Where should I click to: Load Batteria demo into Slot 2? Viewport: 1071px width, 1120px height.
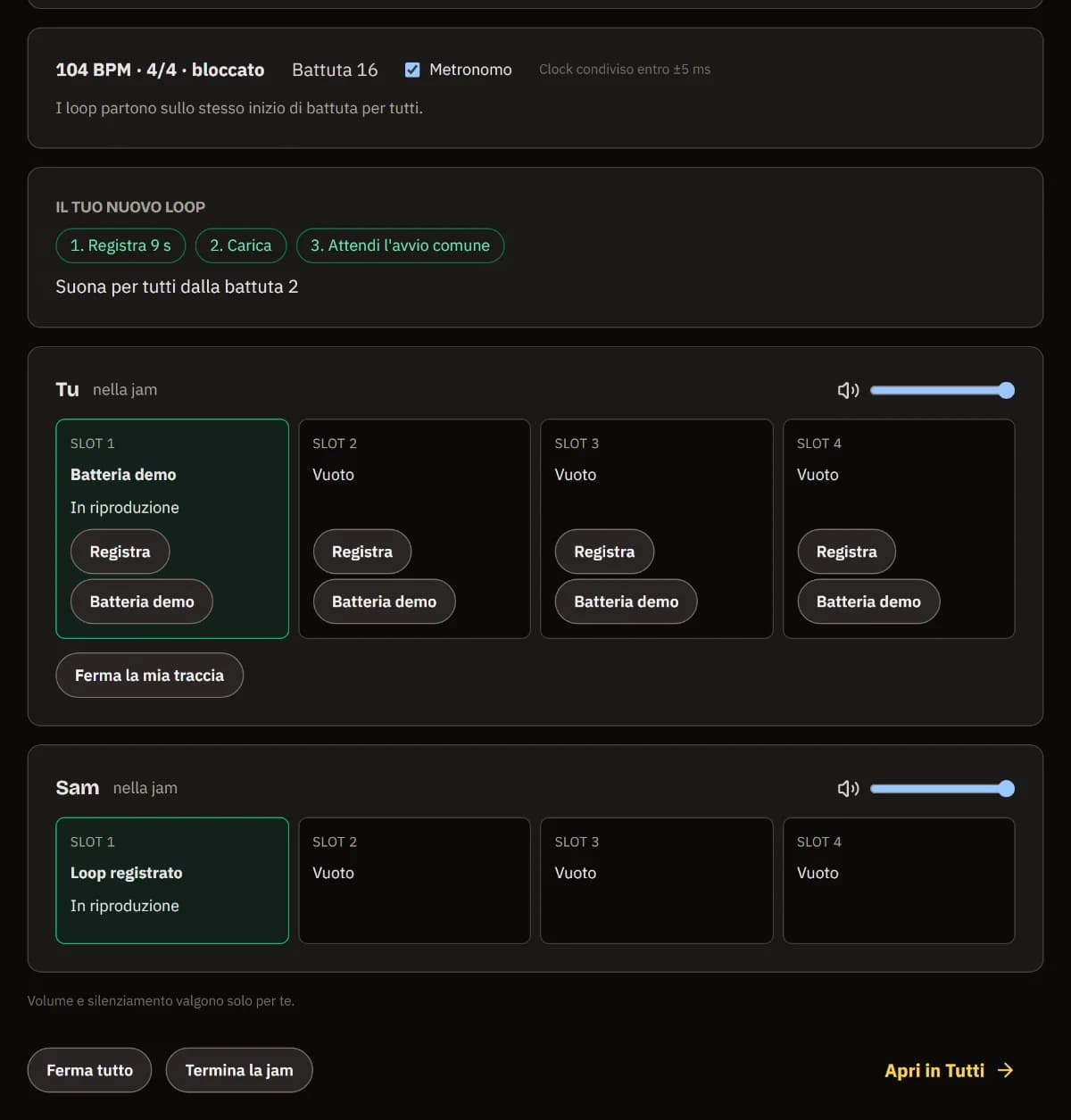[384, 601]
